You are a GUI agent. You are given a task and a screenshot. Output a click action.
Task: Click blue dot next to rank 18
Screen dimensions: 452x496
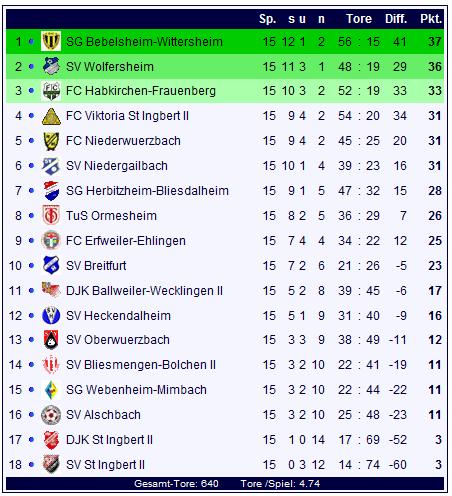click(31, 464)
